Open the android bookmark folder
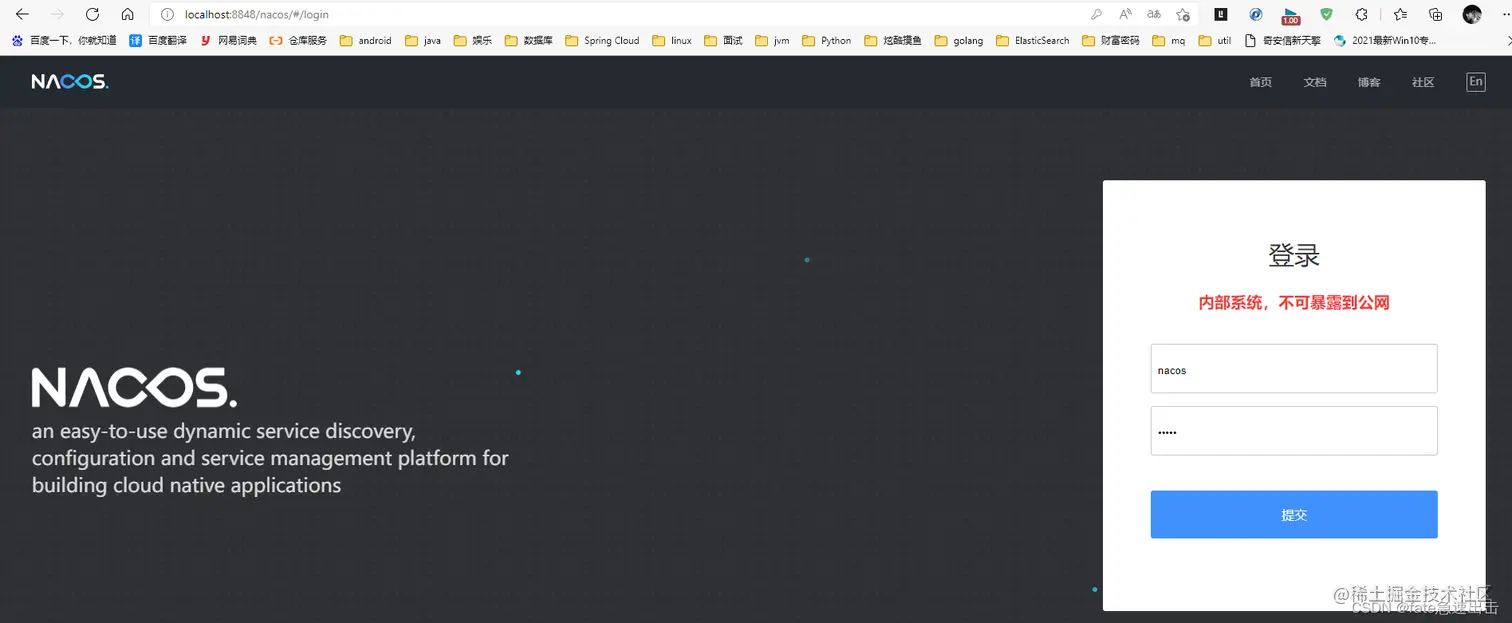The width and height of the screenshot is (1512, 623). pos(366,41)
